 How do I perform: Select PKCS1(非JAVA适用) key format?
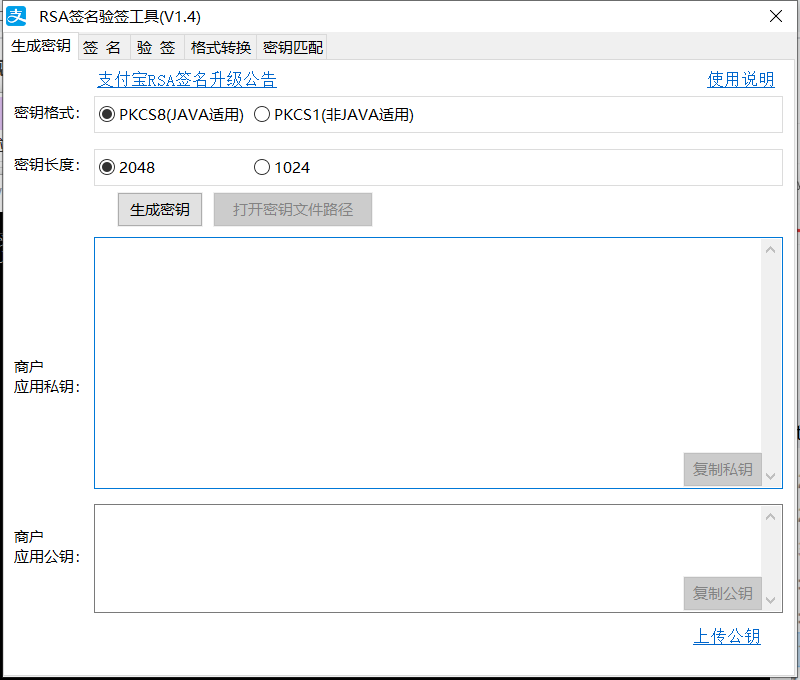pyautogui.click(x=334, y=114)
